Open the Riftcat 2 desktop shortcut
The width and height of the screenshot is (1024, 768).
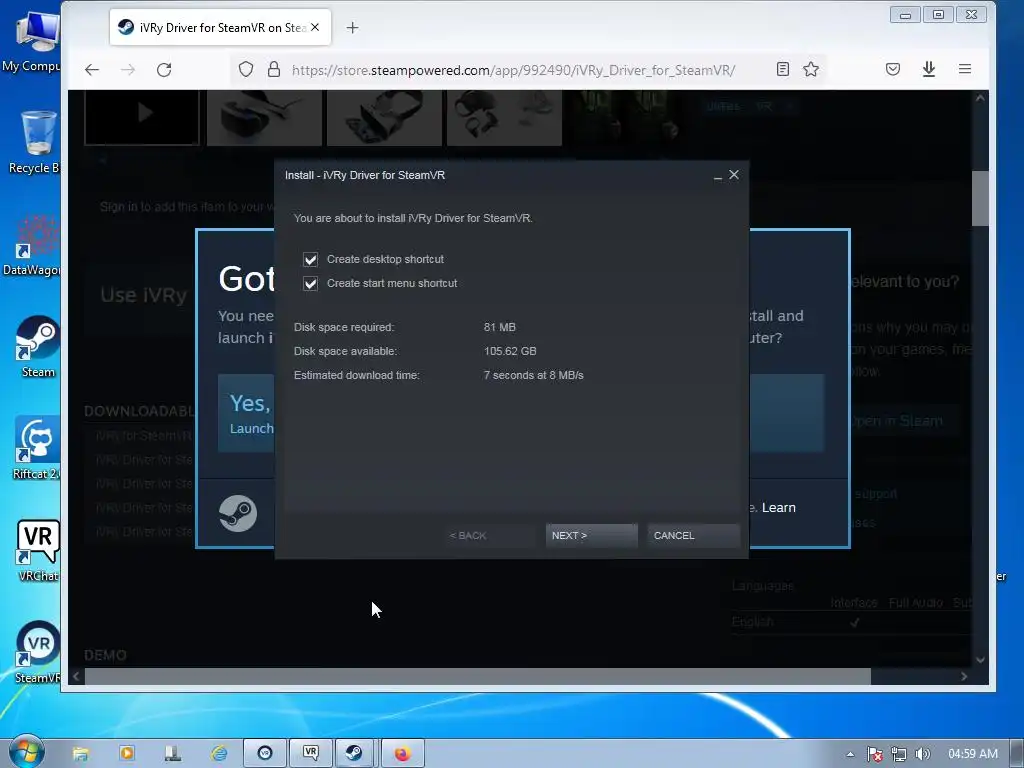click(37, 449)
